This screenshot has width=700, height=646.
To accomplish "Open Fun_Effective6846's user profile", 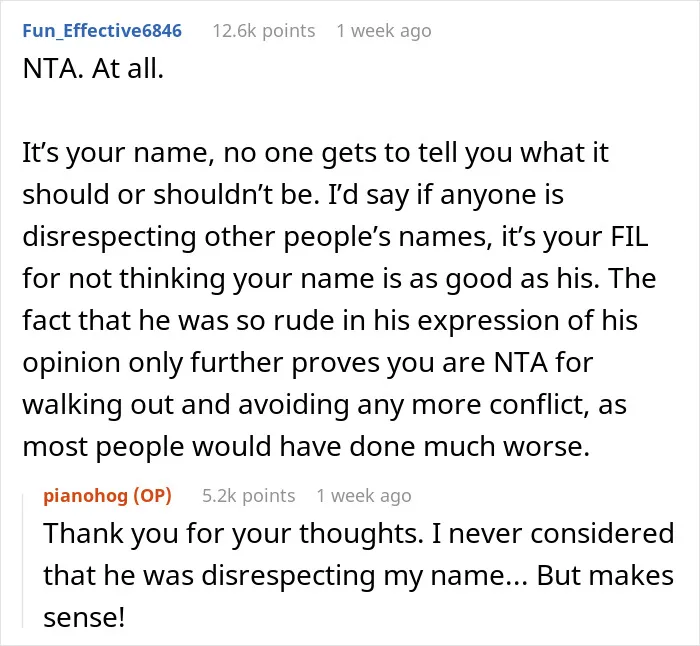I will point(102,31).
